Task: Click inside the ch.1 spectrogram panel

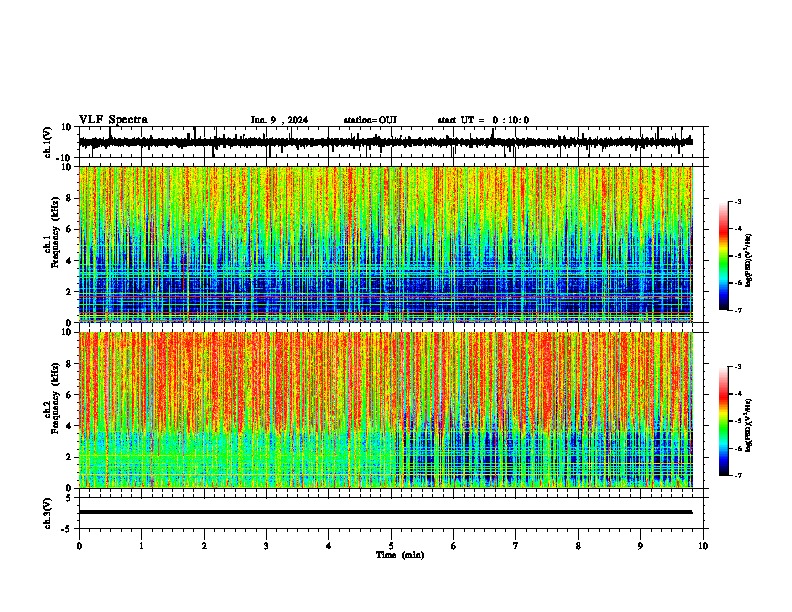Action: 391,244
